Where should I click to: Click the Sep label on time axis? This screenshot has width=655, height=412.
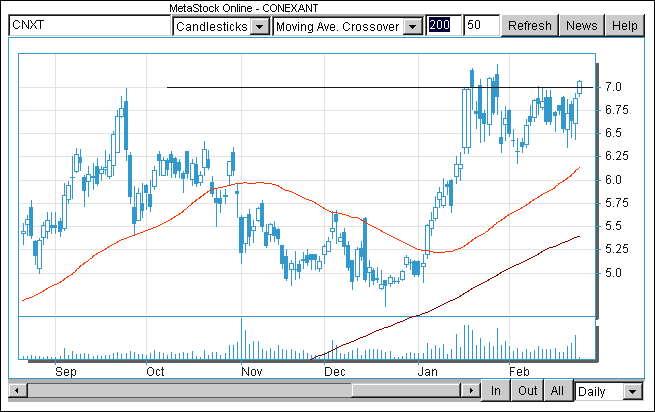pyautogui.click(x=66, y=371)
